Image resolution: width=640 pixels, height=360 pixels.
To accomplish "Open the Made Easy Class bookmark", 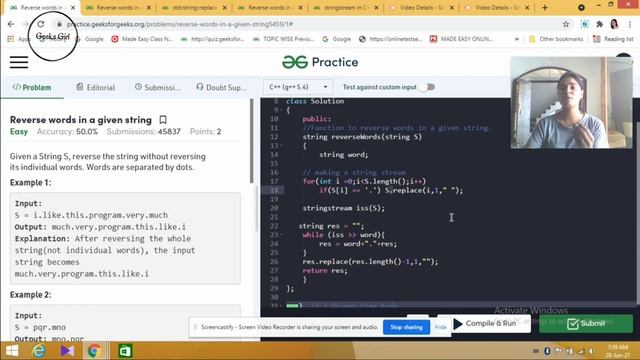I will coord(142,39).
